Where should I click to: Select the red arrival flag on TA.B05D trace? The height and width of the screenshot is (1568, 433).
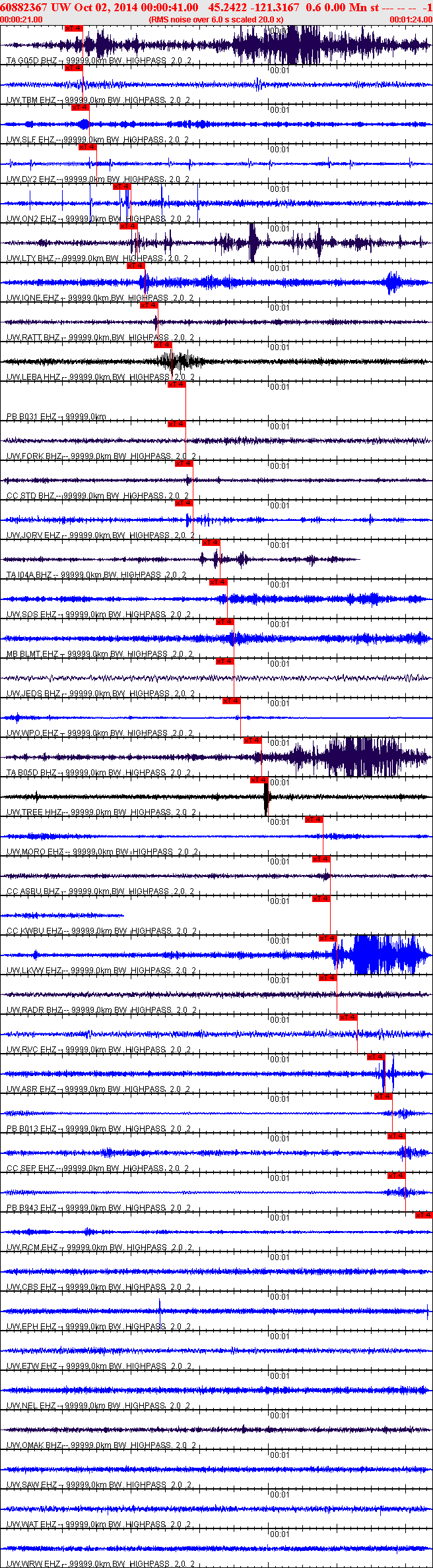pos(253,740)
